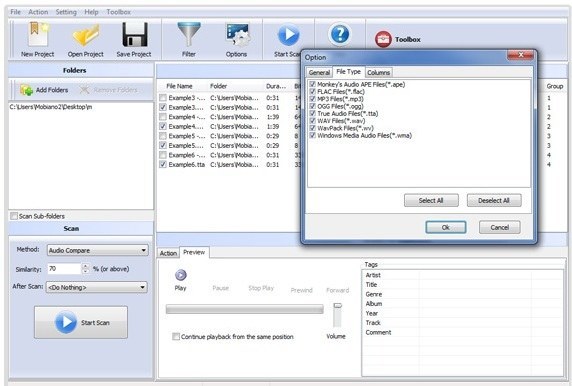Open the Filter funnel tool
This screenshot has width=572, height=386.
pyautogui.click(x=189, y=35)
